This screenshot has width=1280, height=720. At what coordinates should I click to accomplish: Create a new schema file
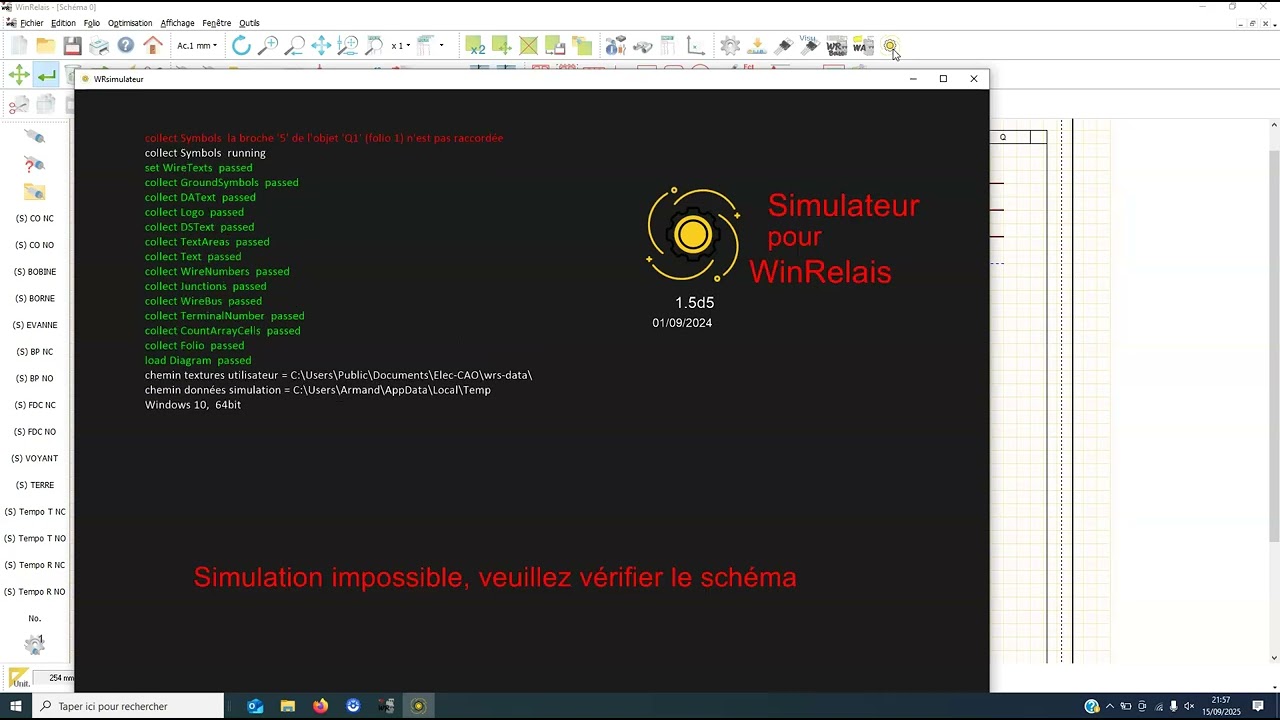19,46
